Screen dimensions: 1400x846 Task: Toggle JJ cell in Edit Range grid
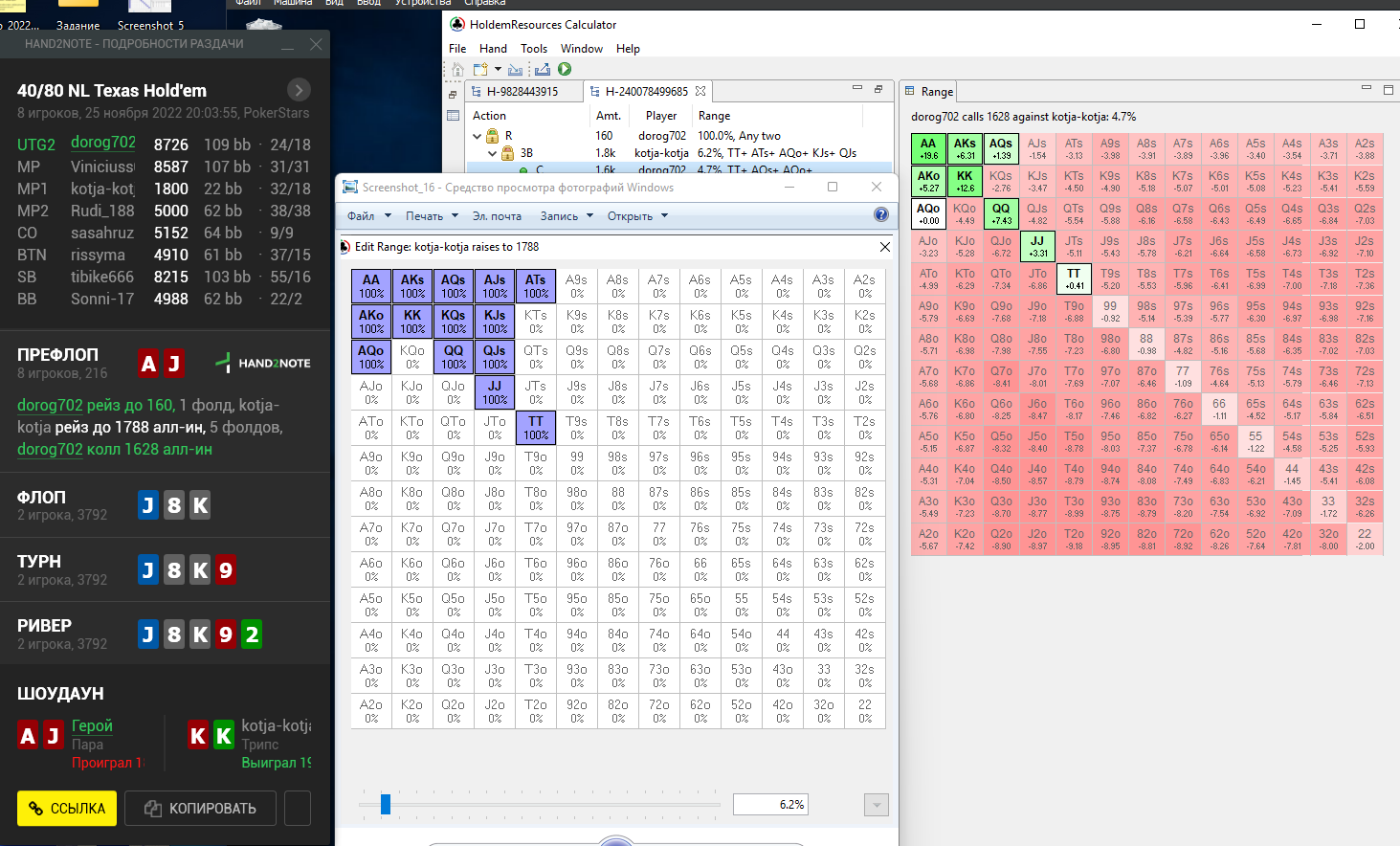click(x=495, y=392)
